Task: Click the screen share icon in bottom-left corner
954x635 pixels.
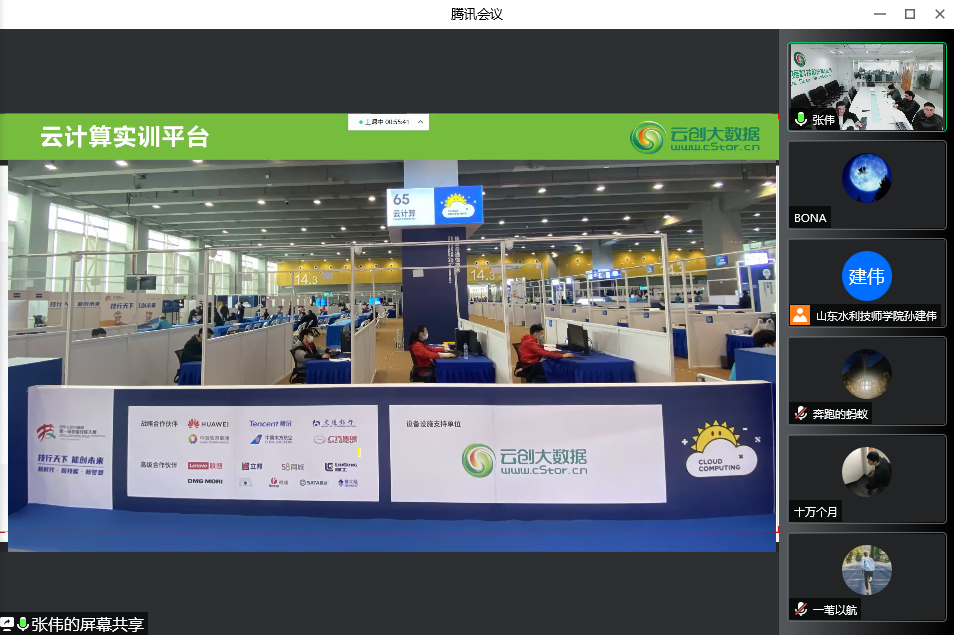Action: coord(7,624)
